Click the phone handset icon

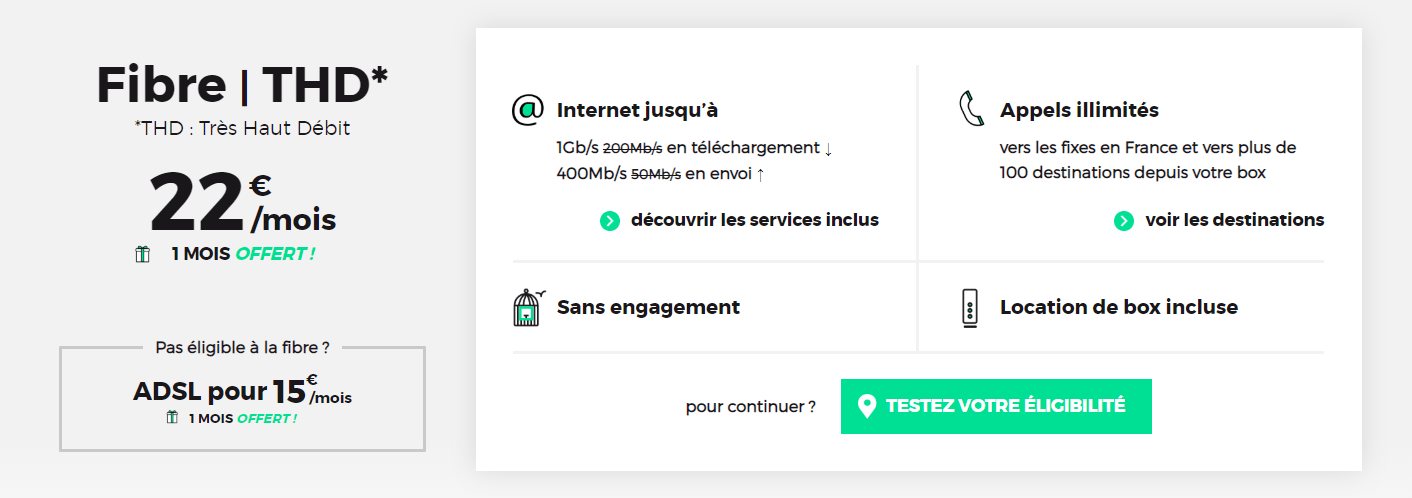(x=971, y=108)
